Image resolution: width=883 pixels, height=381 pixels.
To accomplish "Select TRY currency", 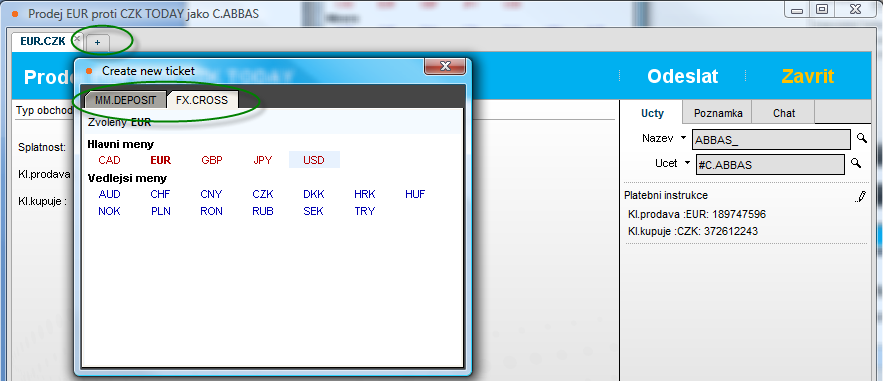I will pos(364,211).
